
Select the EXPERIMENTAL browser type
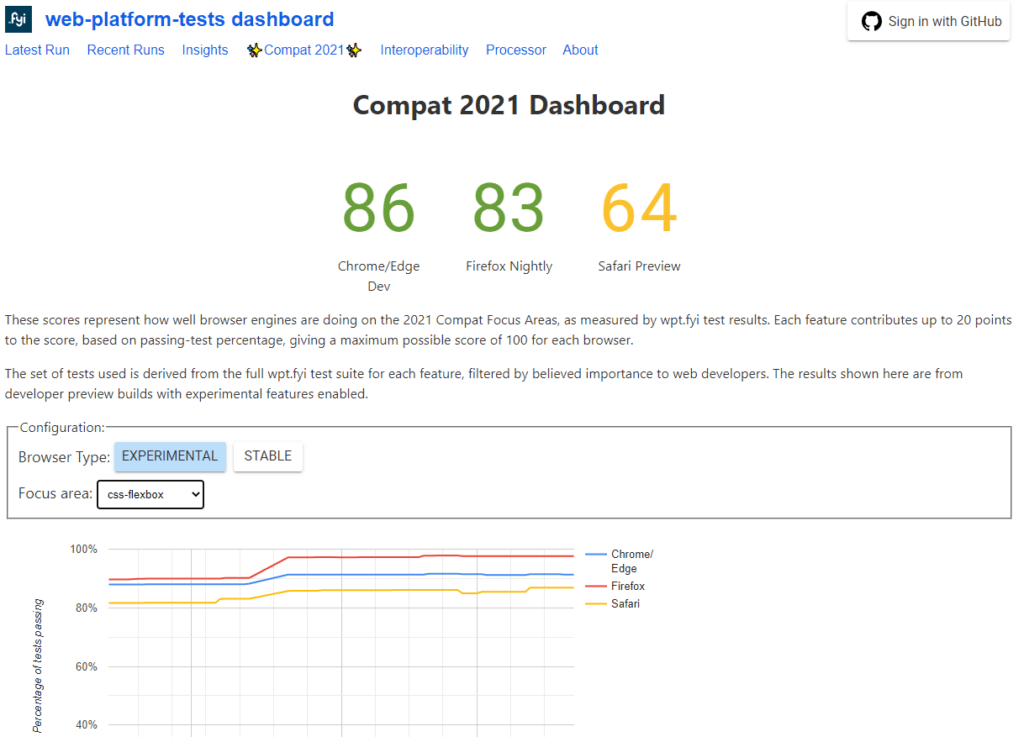pyautogui.click(x=170, y=456)
